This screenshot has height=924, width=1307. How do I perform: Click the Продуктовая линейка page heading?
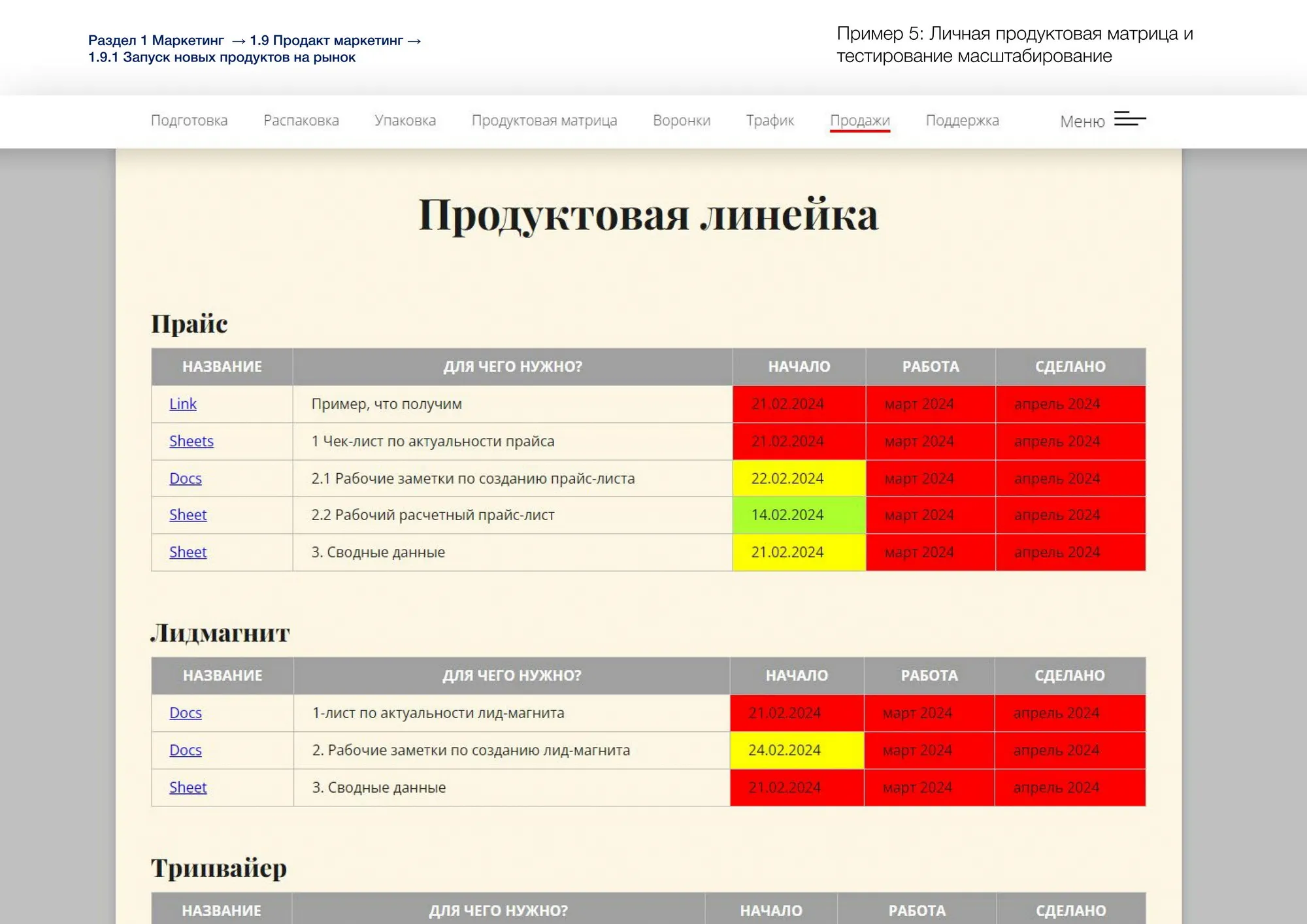coord(649,215)
